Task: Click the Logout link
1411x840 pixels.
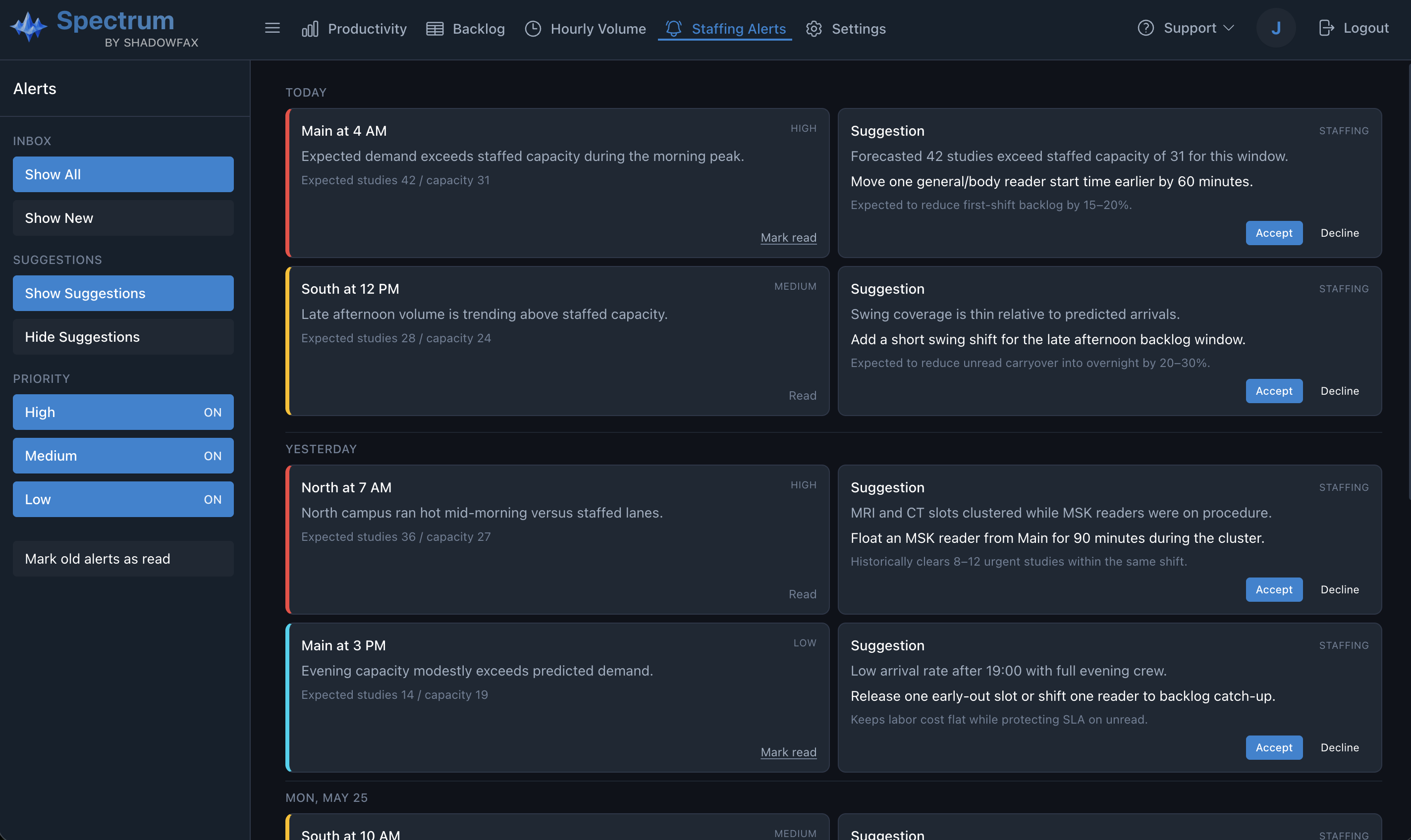Action: 1354,28
